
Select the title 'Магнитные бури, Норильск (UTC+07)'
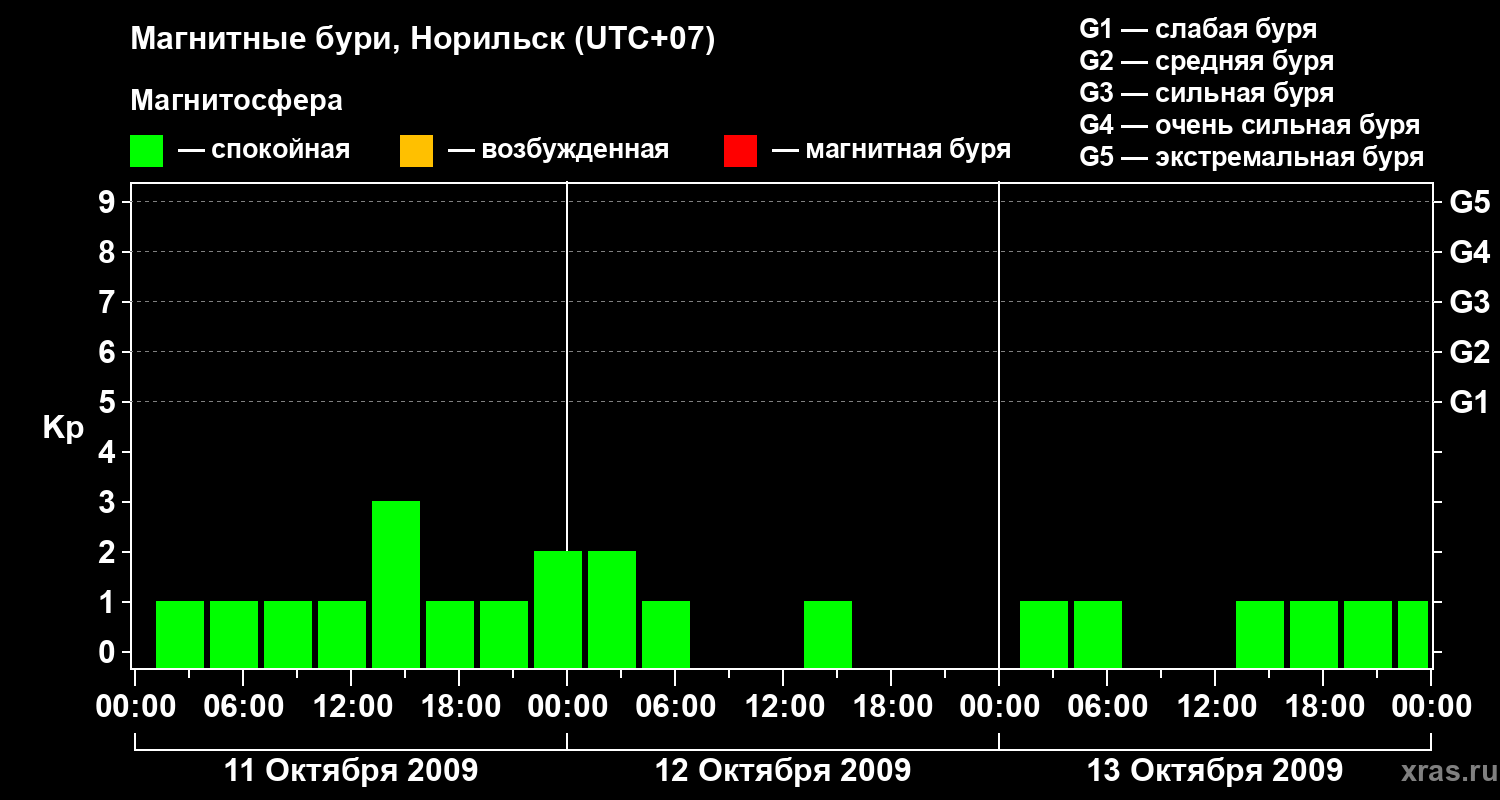tap(423, 40)
